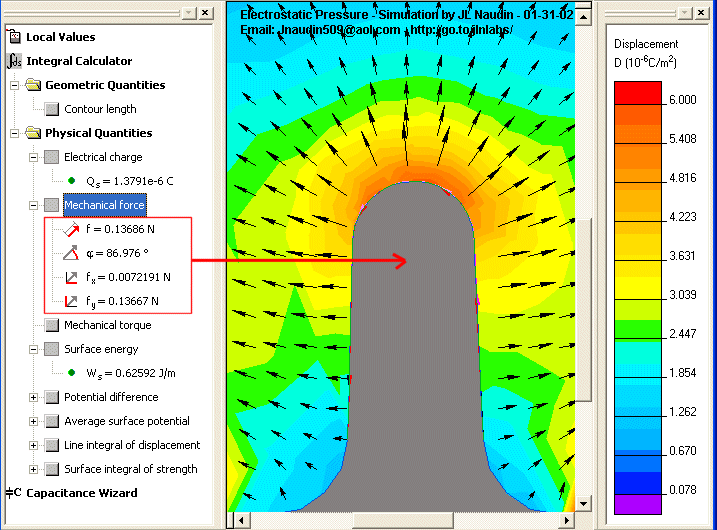Click the plot's vertical scrollbar
Image resolution: width=717 pixels, height=530 pixels.
(584, 270)
